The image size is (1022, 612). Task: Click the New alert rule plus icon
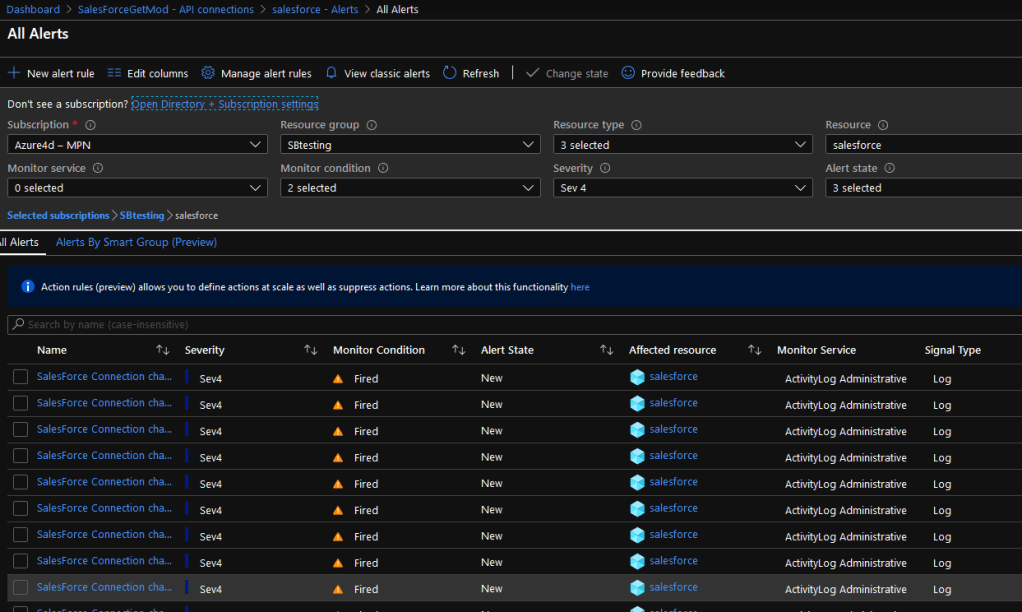click(14, 73)
